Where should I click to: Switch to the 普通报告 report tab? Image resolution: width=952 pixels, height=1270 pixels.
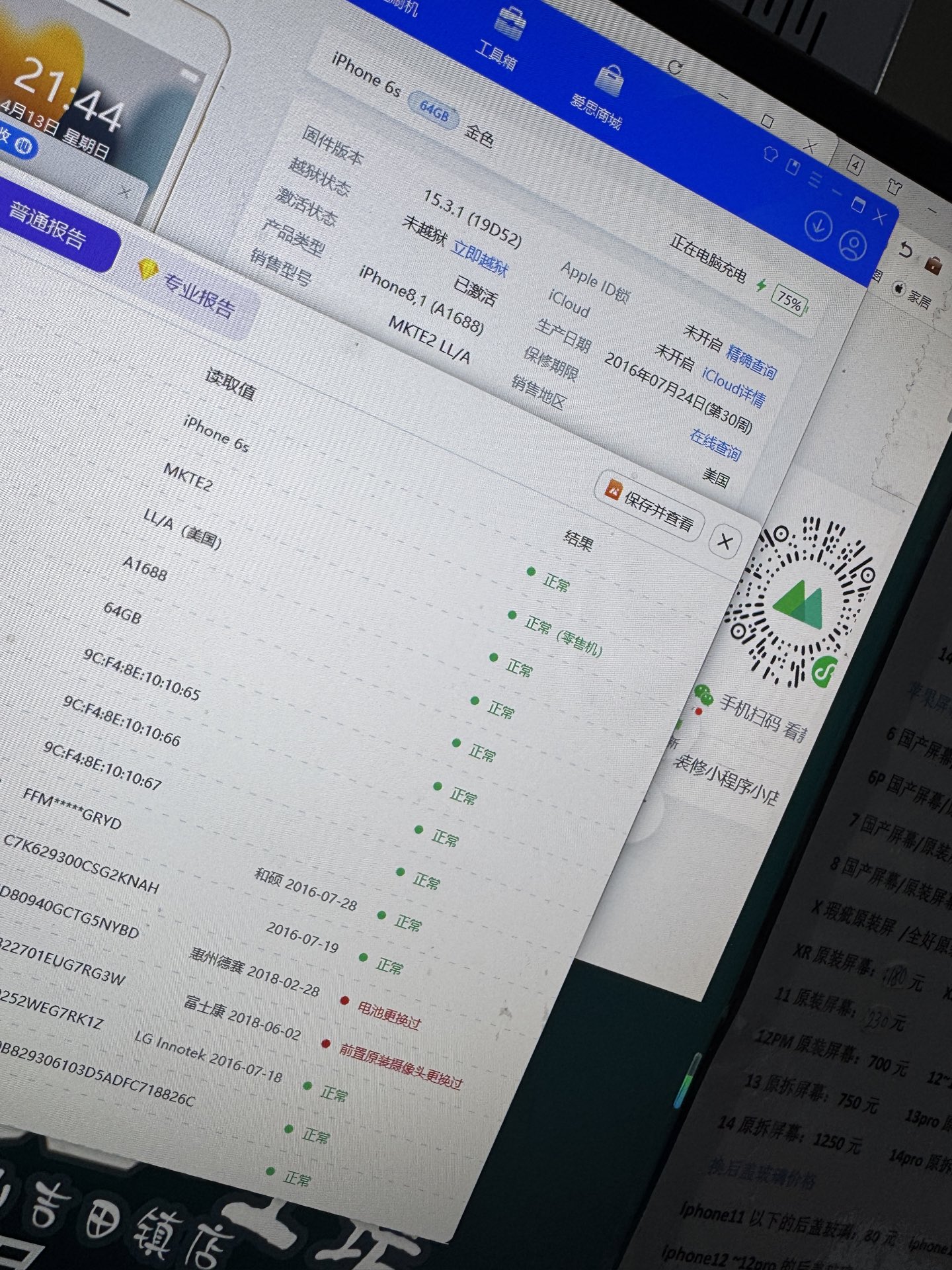47,226
